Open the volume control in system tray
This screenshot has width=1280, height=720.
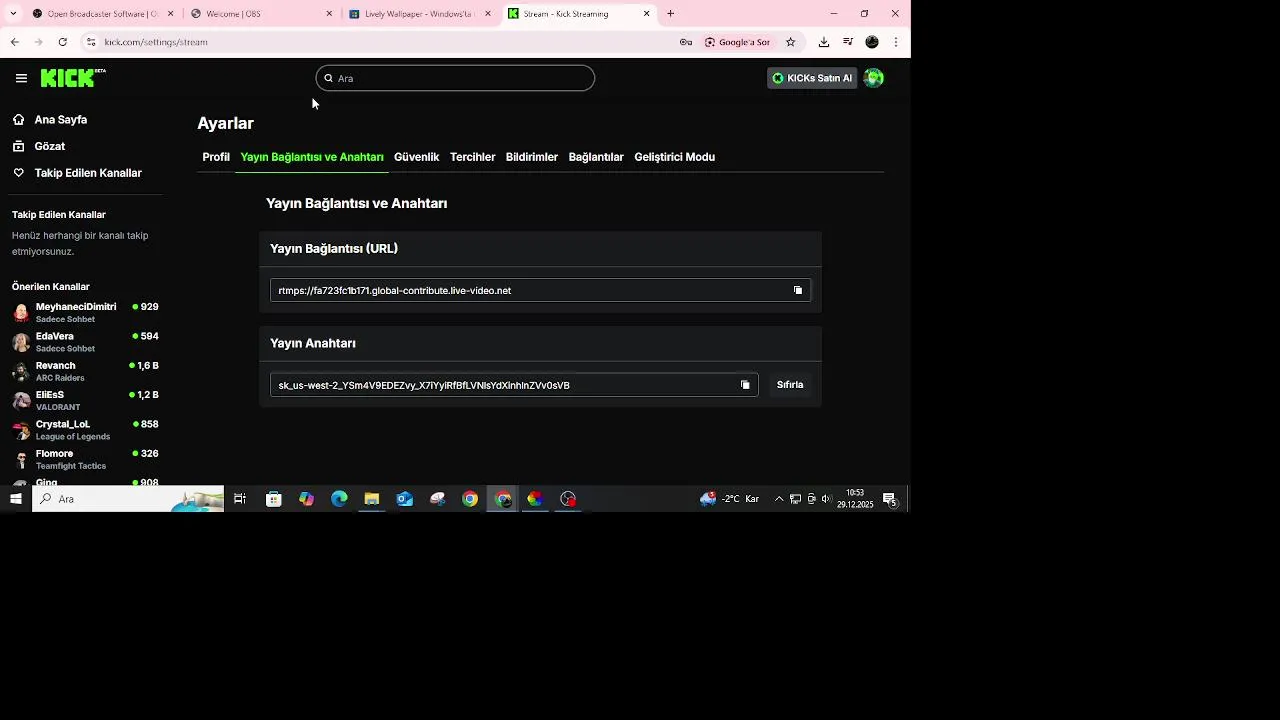tap(826, 499)
